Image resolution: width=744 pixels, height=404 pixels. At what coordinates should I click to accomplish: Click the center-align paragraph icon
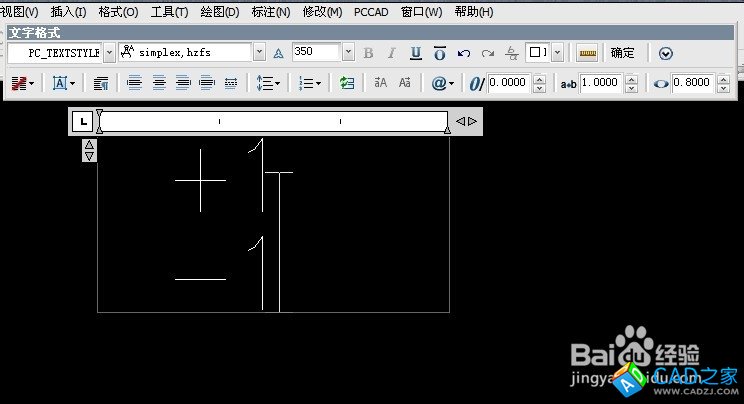point(159,84)
